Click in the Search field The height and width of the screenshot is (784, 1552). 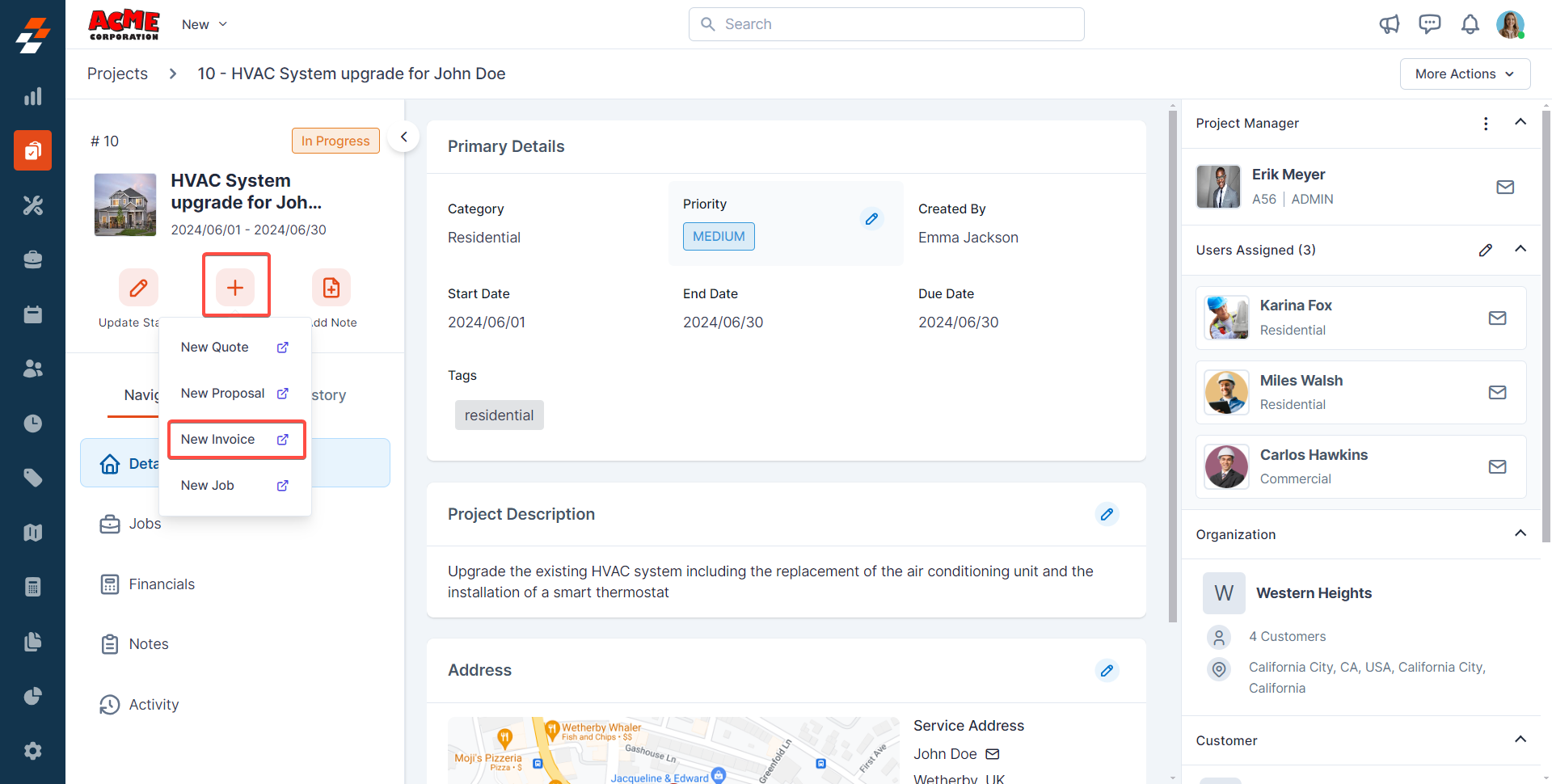pyautogui.click(x=886, y=24)
